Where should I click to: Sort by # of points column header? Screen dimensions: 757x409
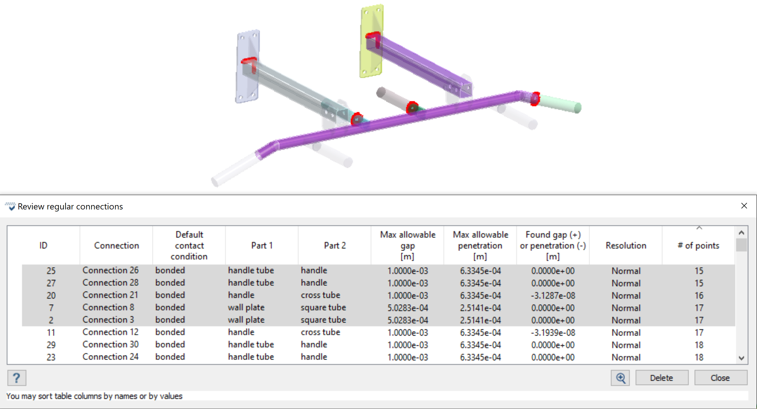[699, 245]
